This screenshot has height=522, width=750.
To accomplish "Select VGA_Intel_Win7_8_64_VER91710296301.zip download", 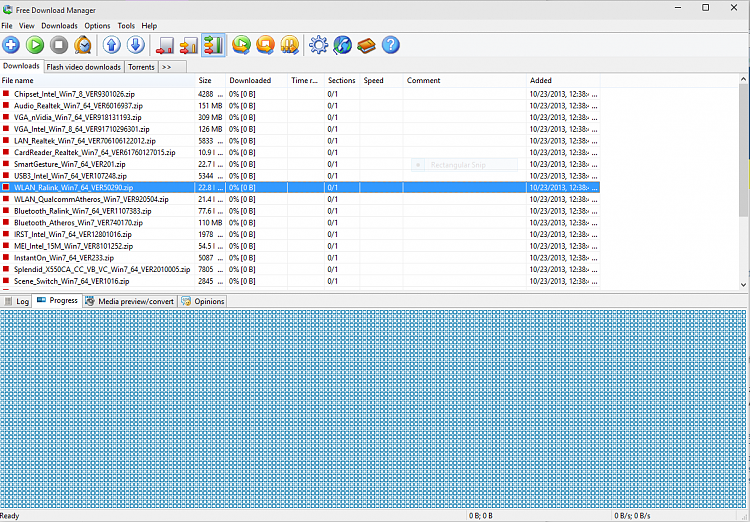I will click(x=300, y=129).
